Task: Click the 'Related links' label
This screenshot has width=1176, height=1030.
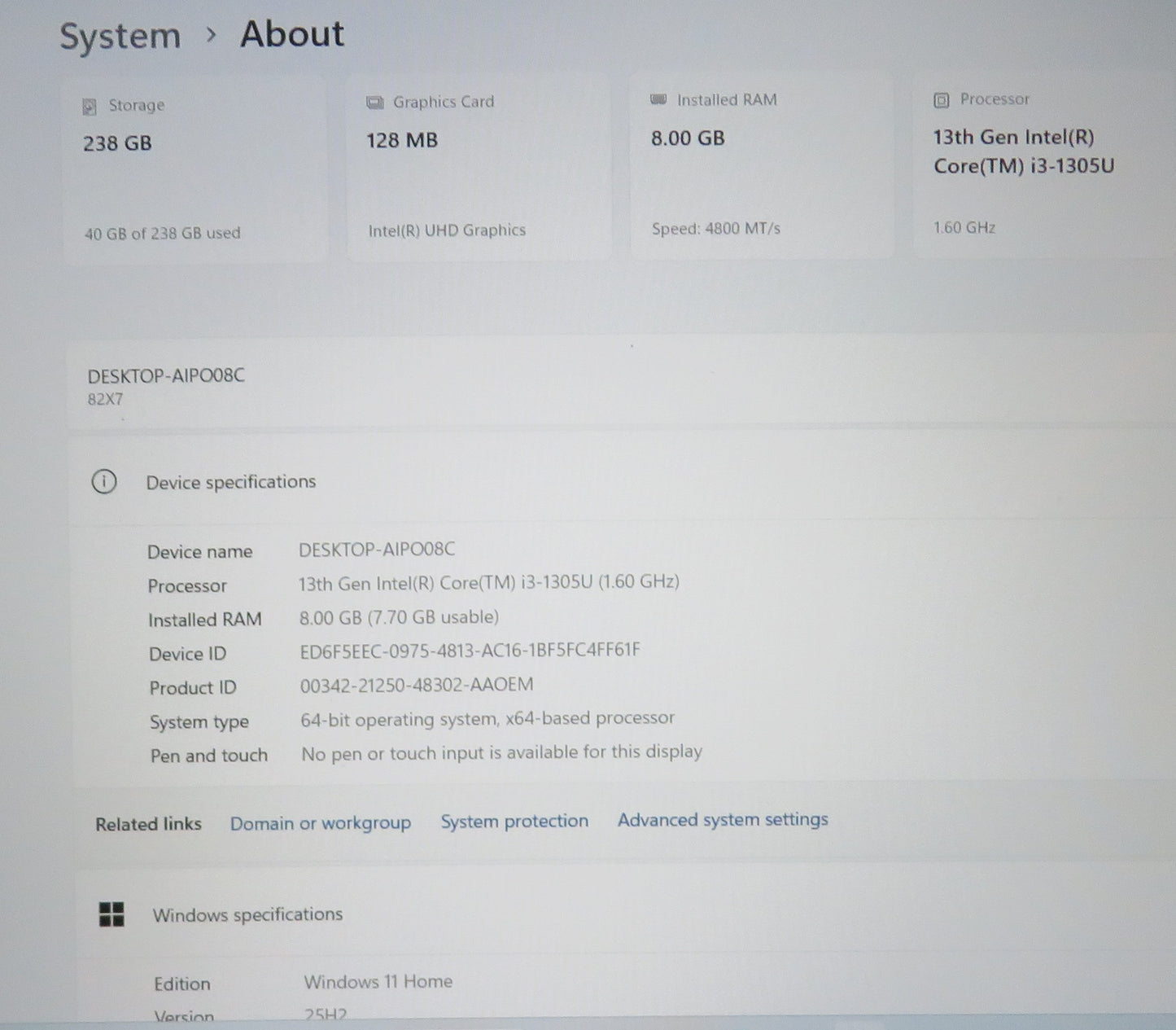Action: tap(149, 824)
